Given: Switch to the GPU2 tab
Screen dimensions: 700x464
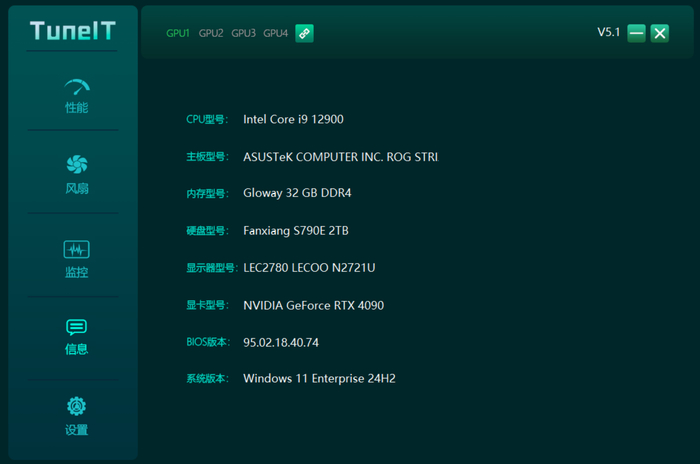Looking at the screenshot, I should (211, 33).
